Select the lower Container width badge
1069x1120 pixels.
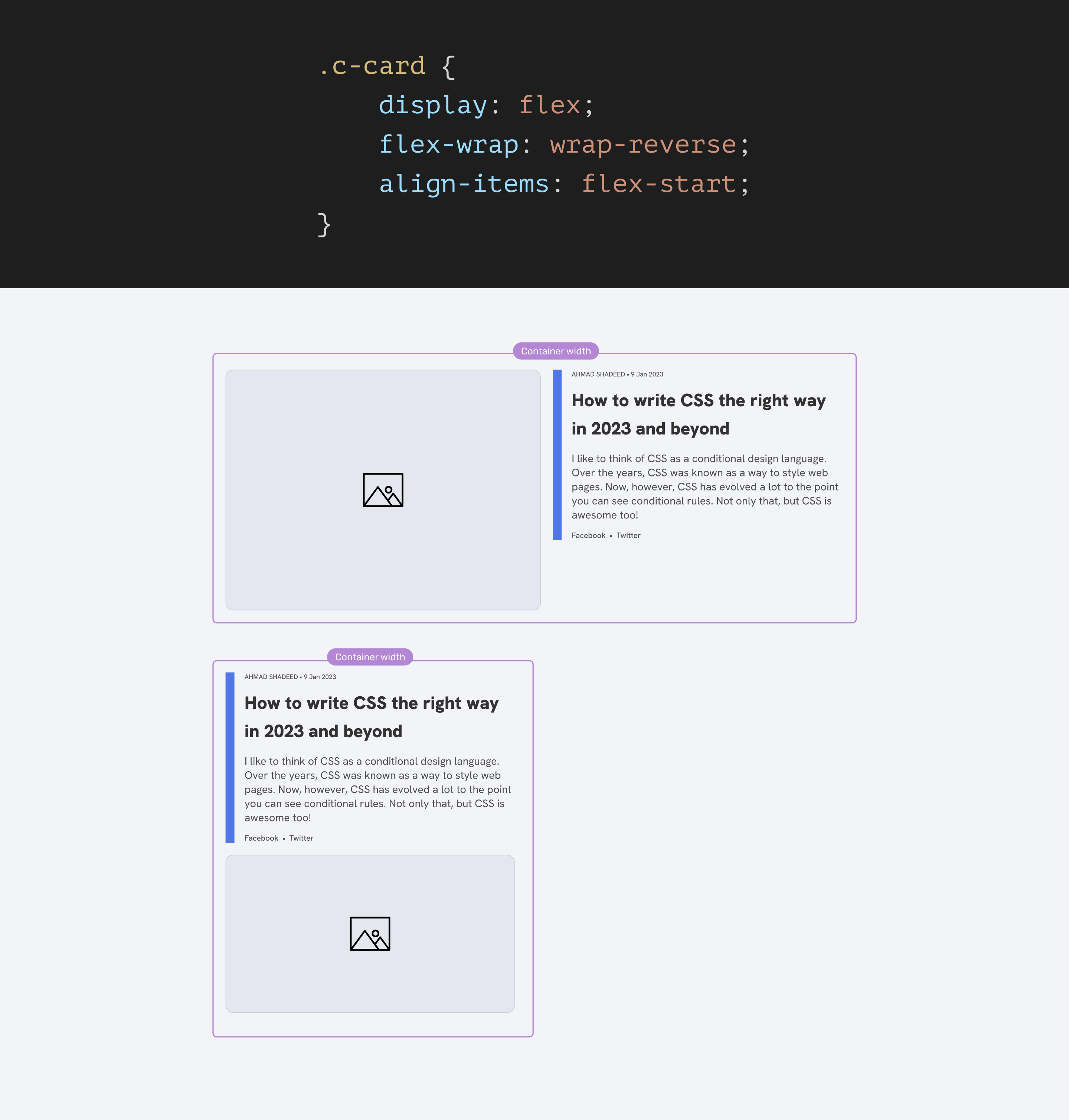370,657
